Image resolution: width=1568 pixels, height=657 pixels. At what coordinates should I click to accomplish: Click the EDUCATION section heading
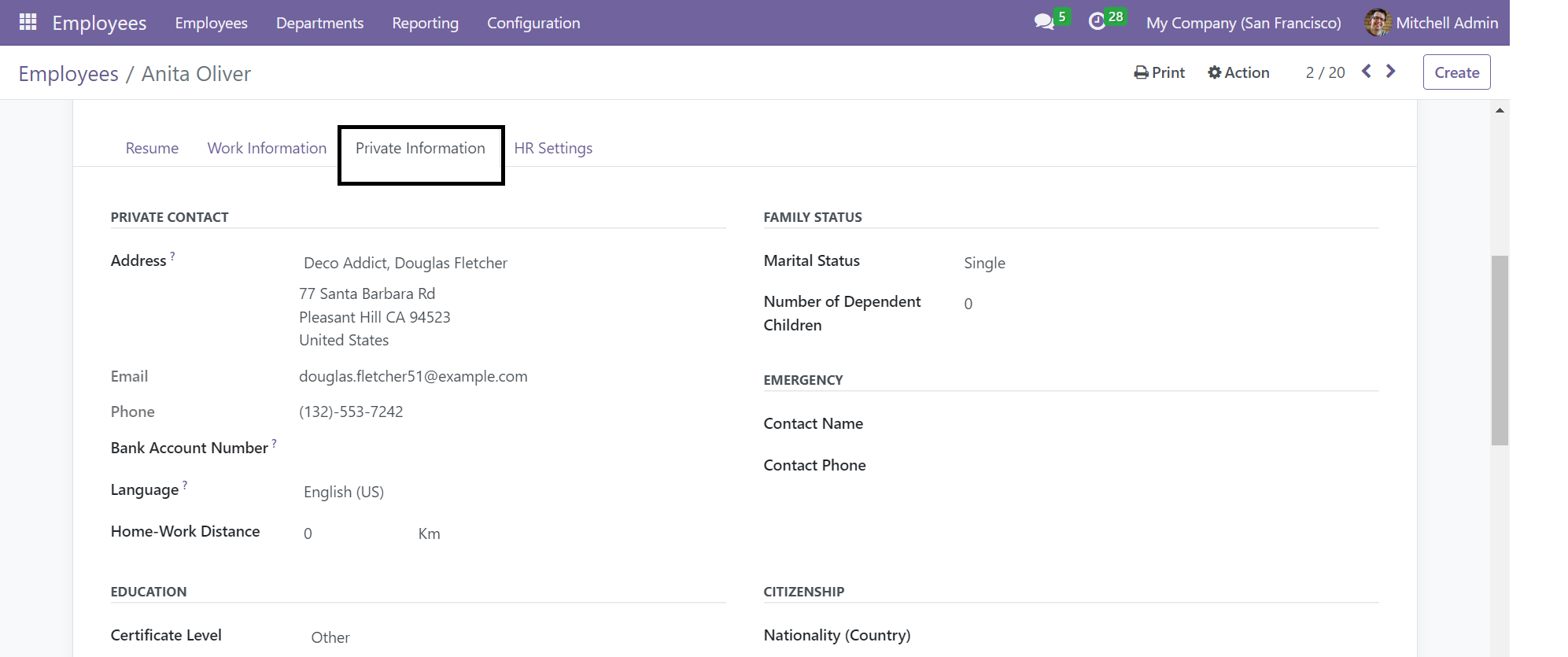pos(149,592)
